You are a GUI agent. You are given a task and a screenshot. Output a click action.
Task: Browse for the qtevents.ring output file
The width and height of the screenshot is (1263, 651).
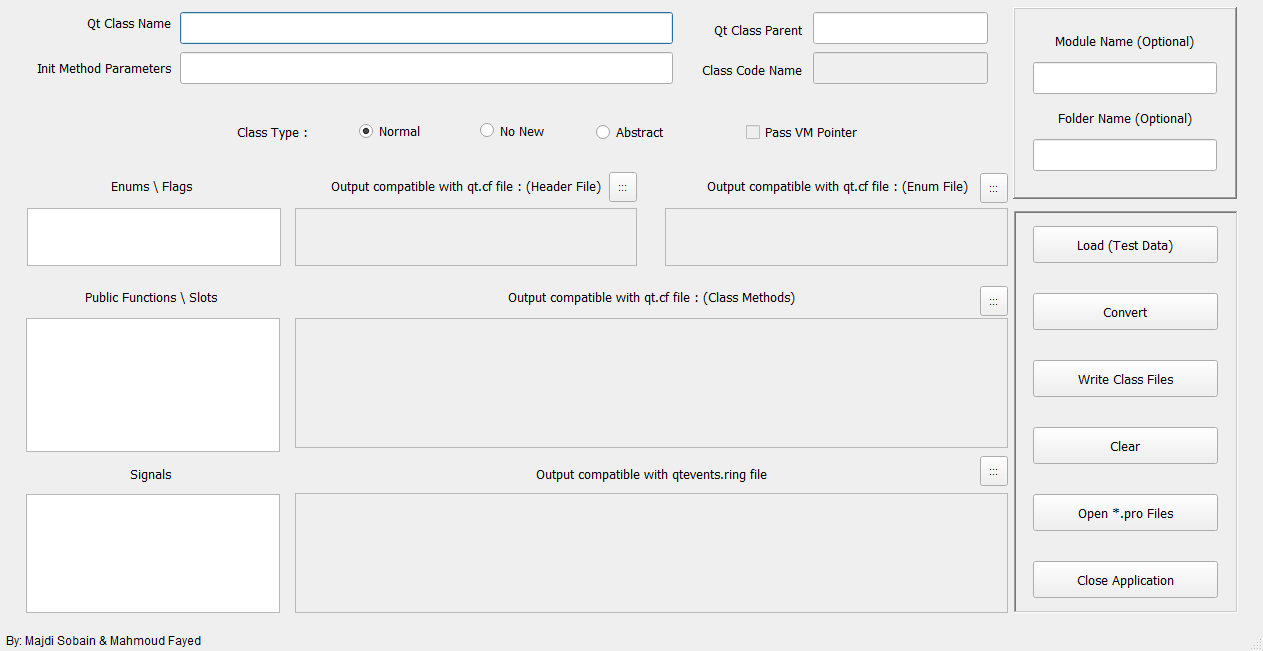click(993, 471)
